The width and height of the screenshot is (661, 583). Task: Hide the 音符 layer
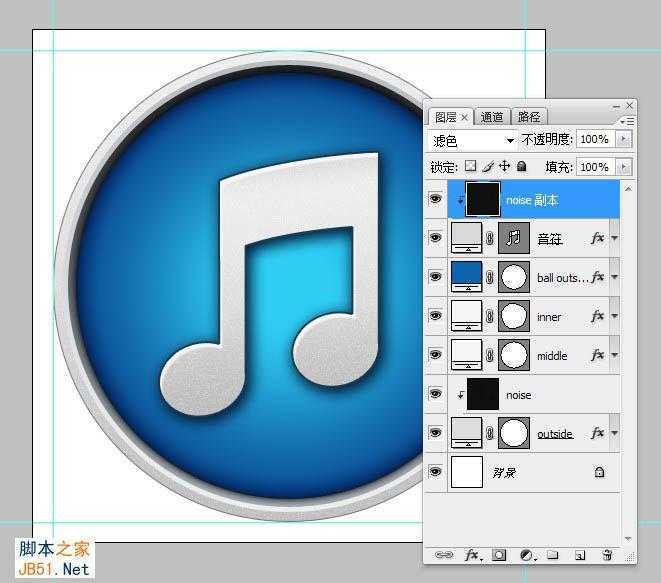pos(435,238)
